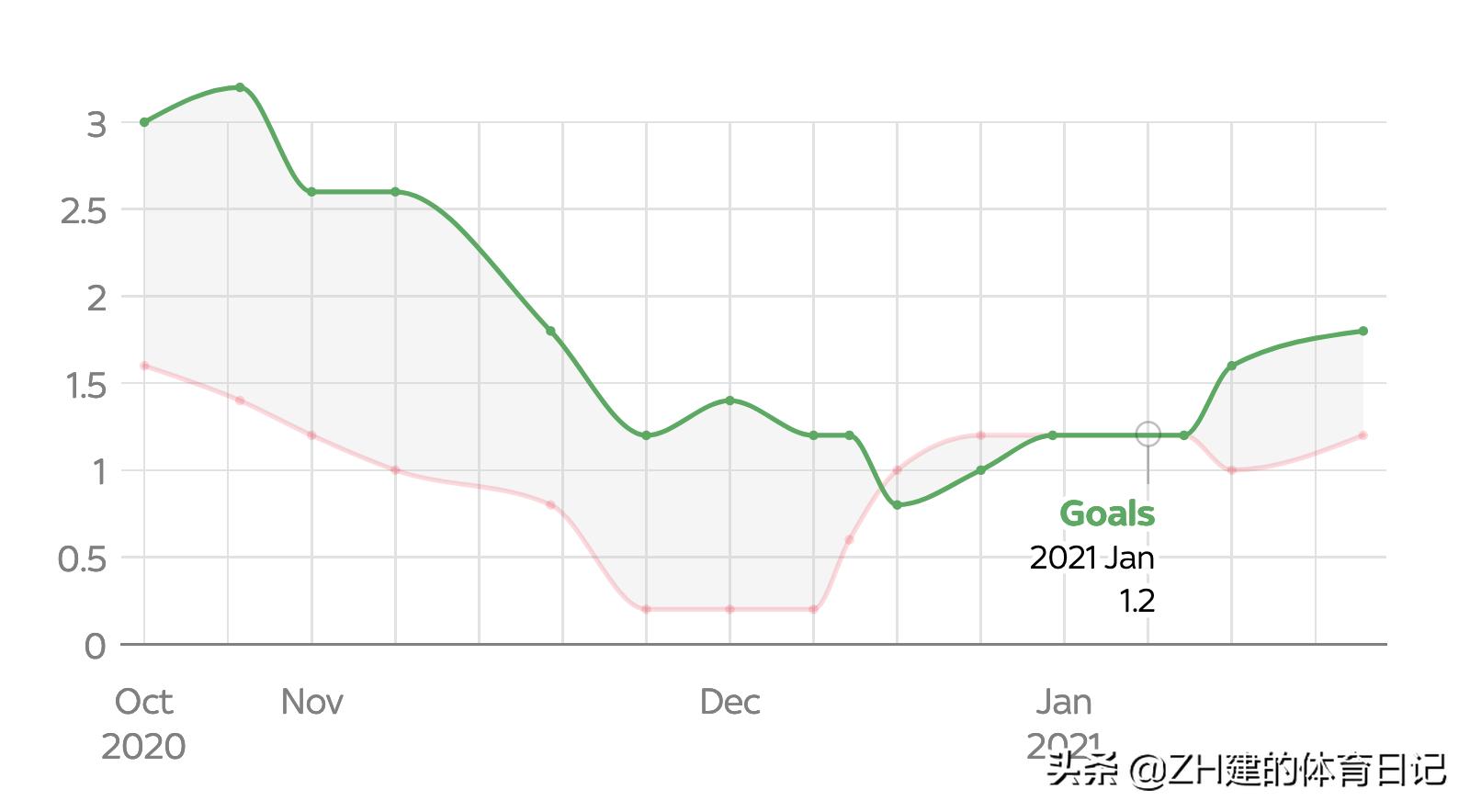Click the tooltip value "1.2"
Screen dimensions: 1470x812
[1136, 602]
